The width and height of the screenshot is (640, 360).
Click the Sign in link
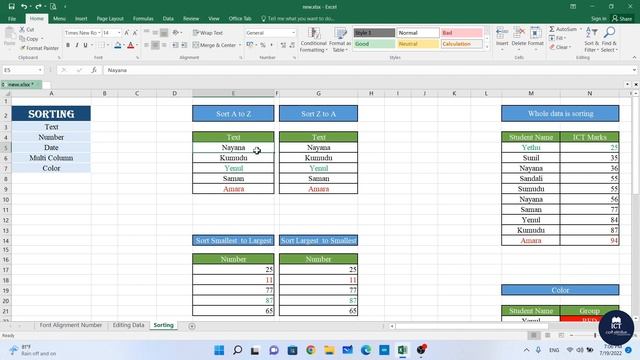598,18
